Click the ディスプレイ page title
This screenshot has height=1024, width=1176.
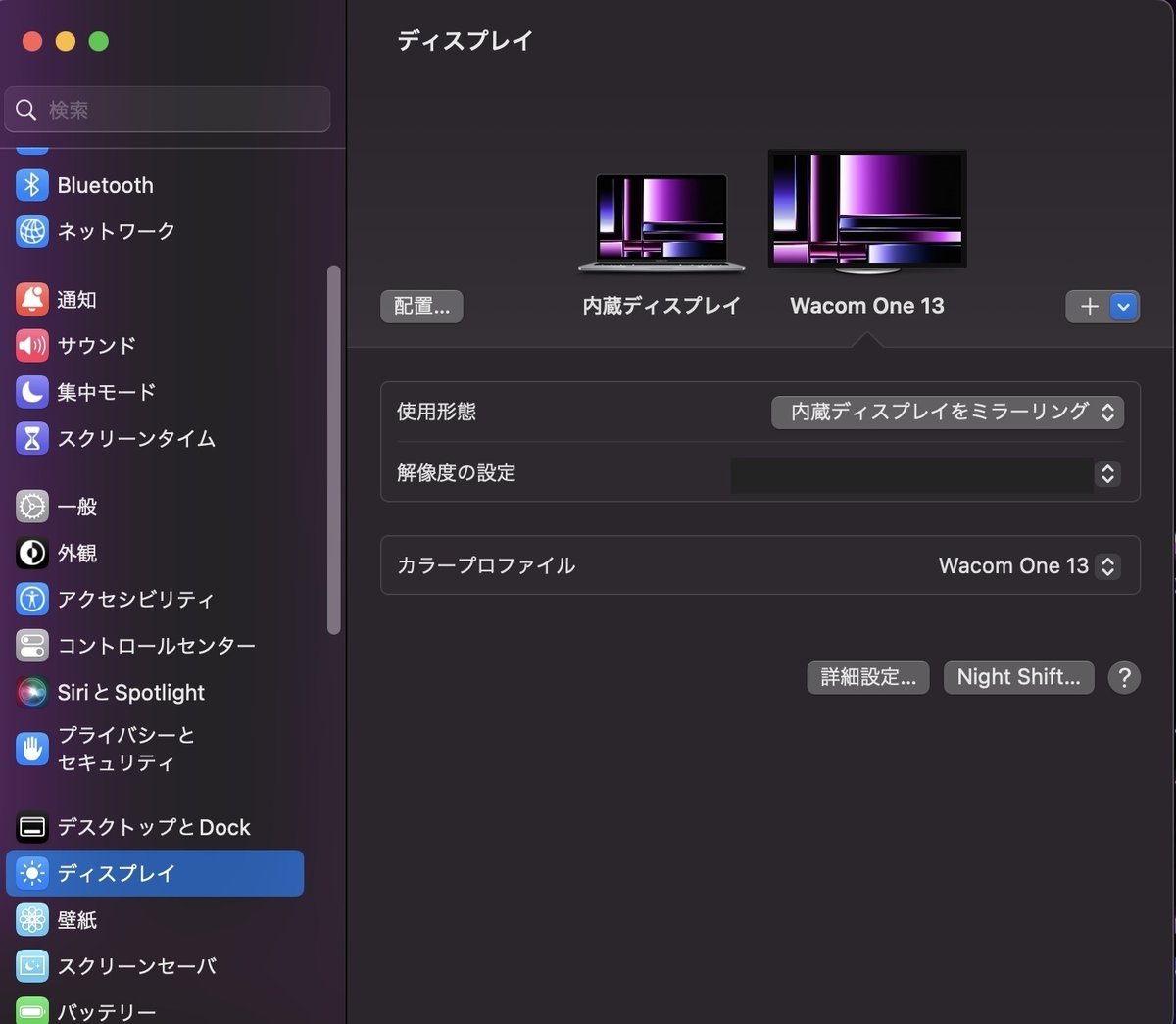(465, 40)
